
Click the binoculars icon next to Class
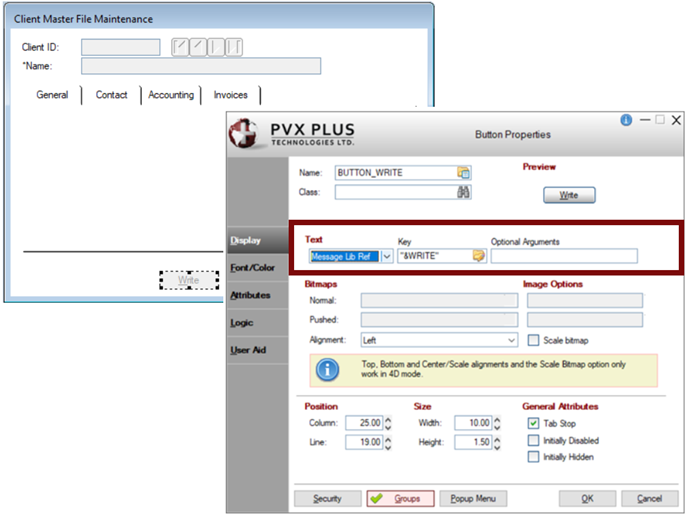coord(463,192)
